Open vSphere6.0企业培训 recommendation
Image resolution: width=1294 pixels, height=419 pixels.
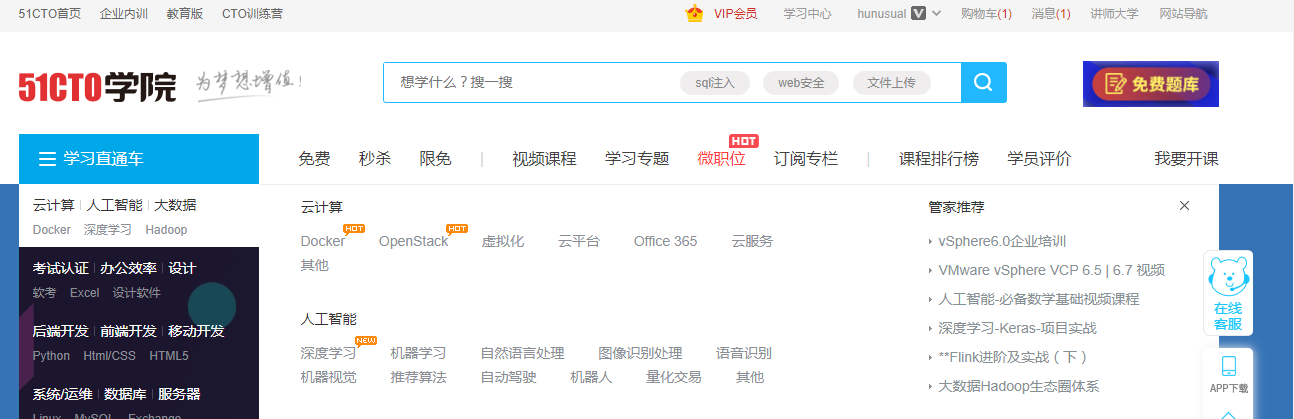[1002, 241]
